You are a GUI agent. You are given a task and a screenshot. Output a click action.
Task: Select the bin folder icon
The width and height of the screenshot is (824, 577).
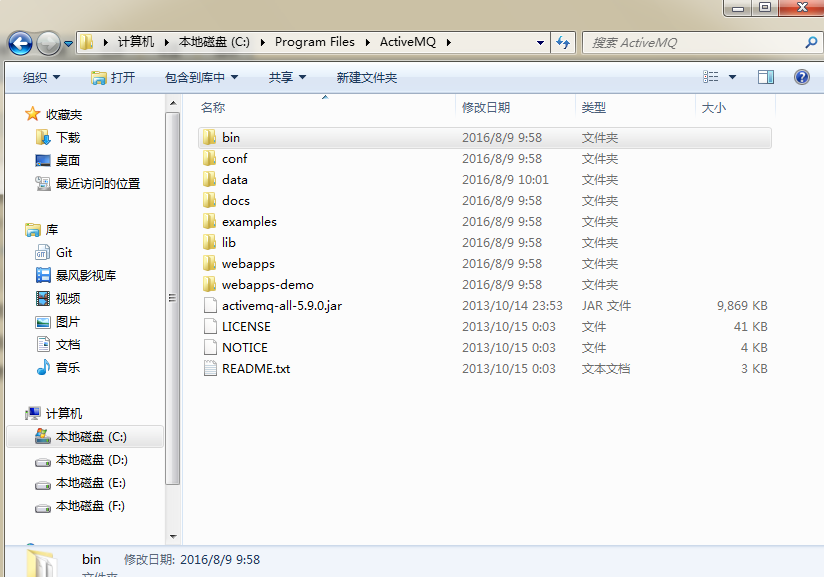pos(210,137)
